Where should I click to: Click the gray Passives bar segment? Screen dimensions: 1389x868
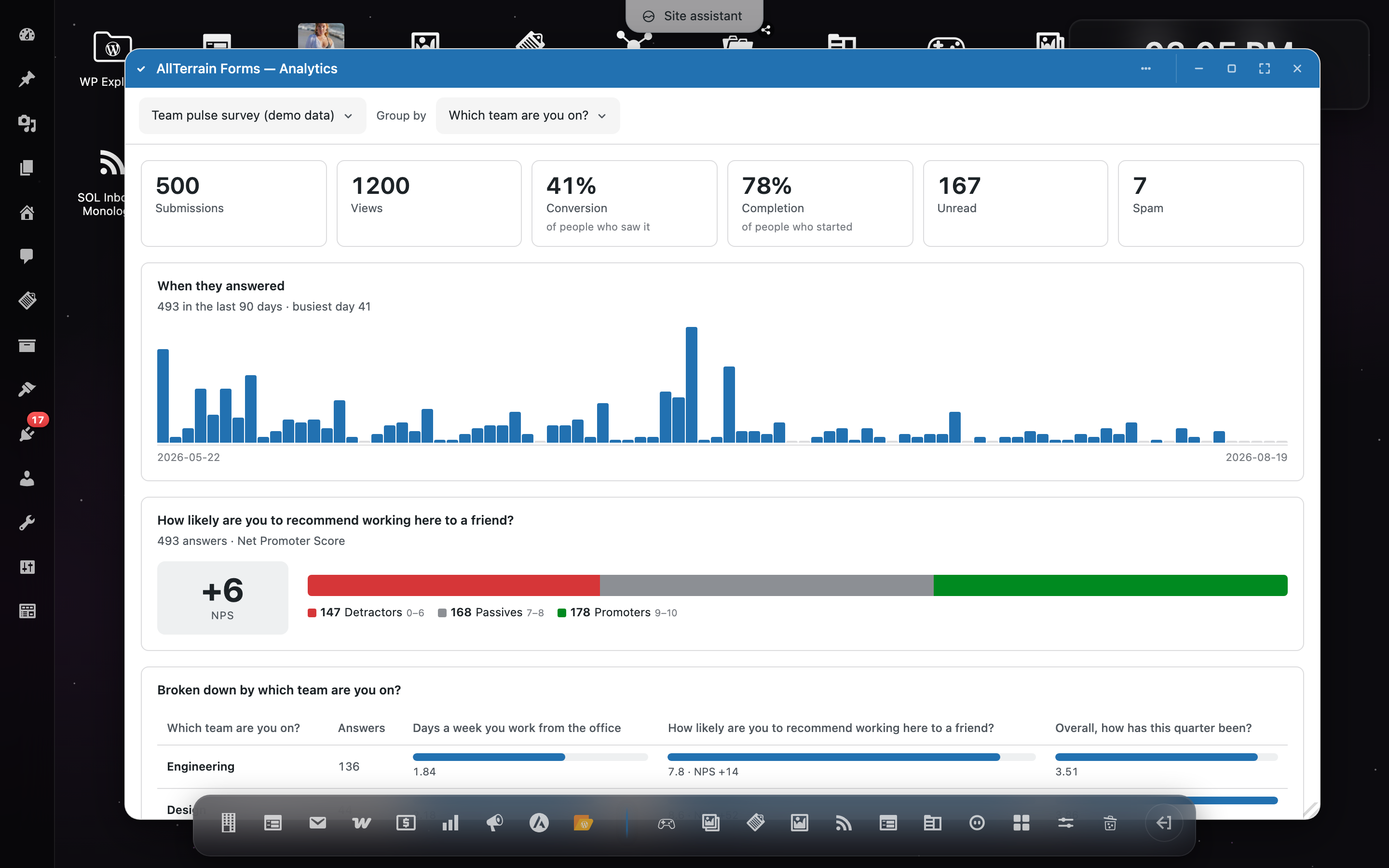click(x=767, y=585)
